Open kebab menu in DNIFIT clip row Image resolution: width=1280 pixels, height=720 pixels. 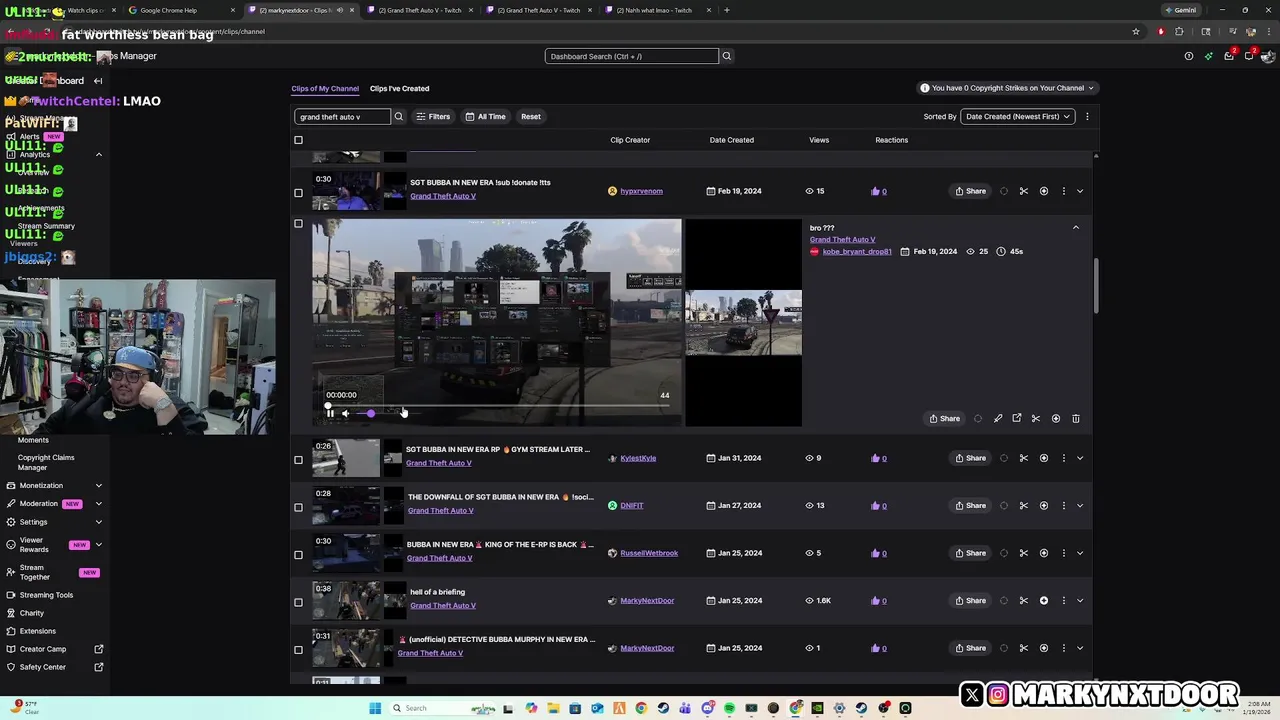[x=1064, y=506]
